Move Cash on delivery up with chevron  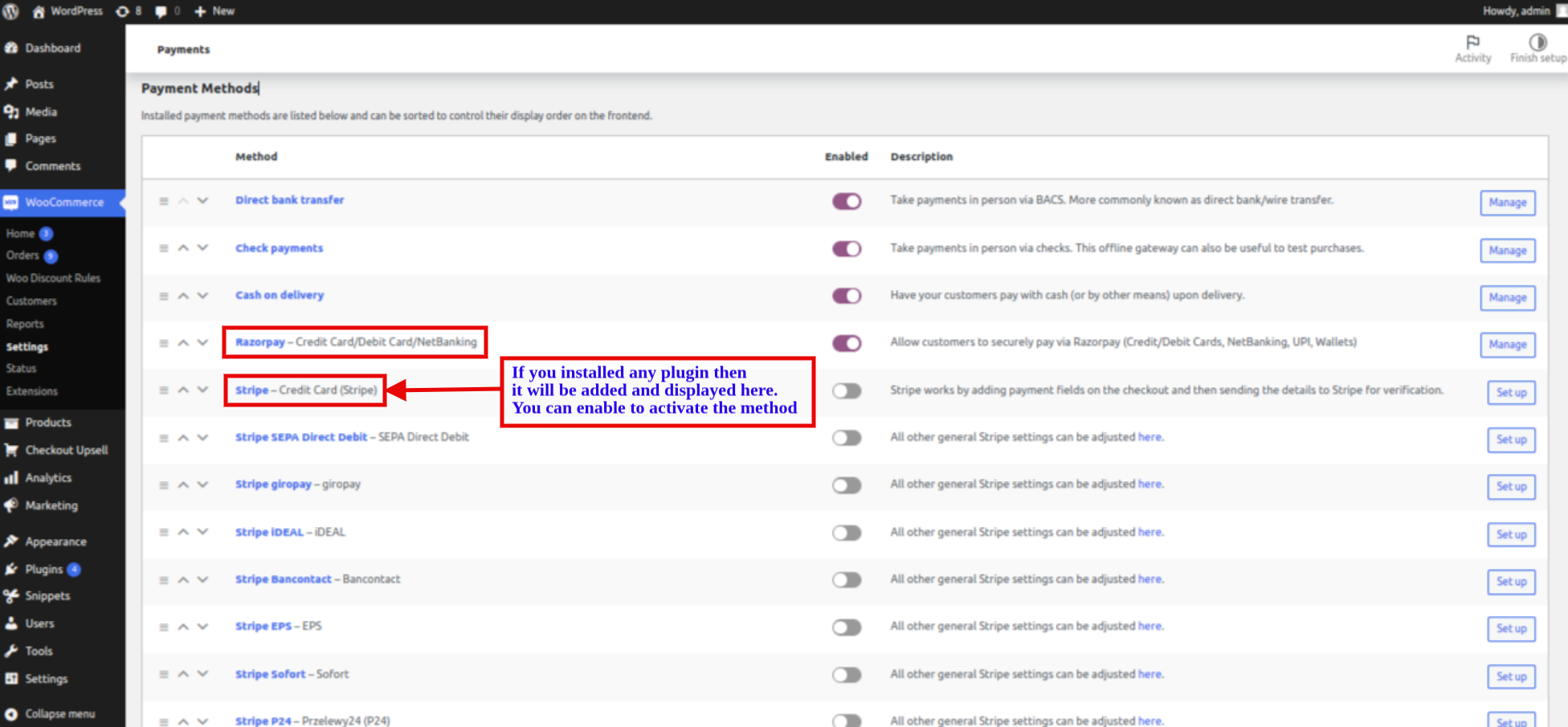pos(183,296)
